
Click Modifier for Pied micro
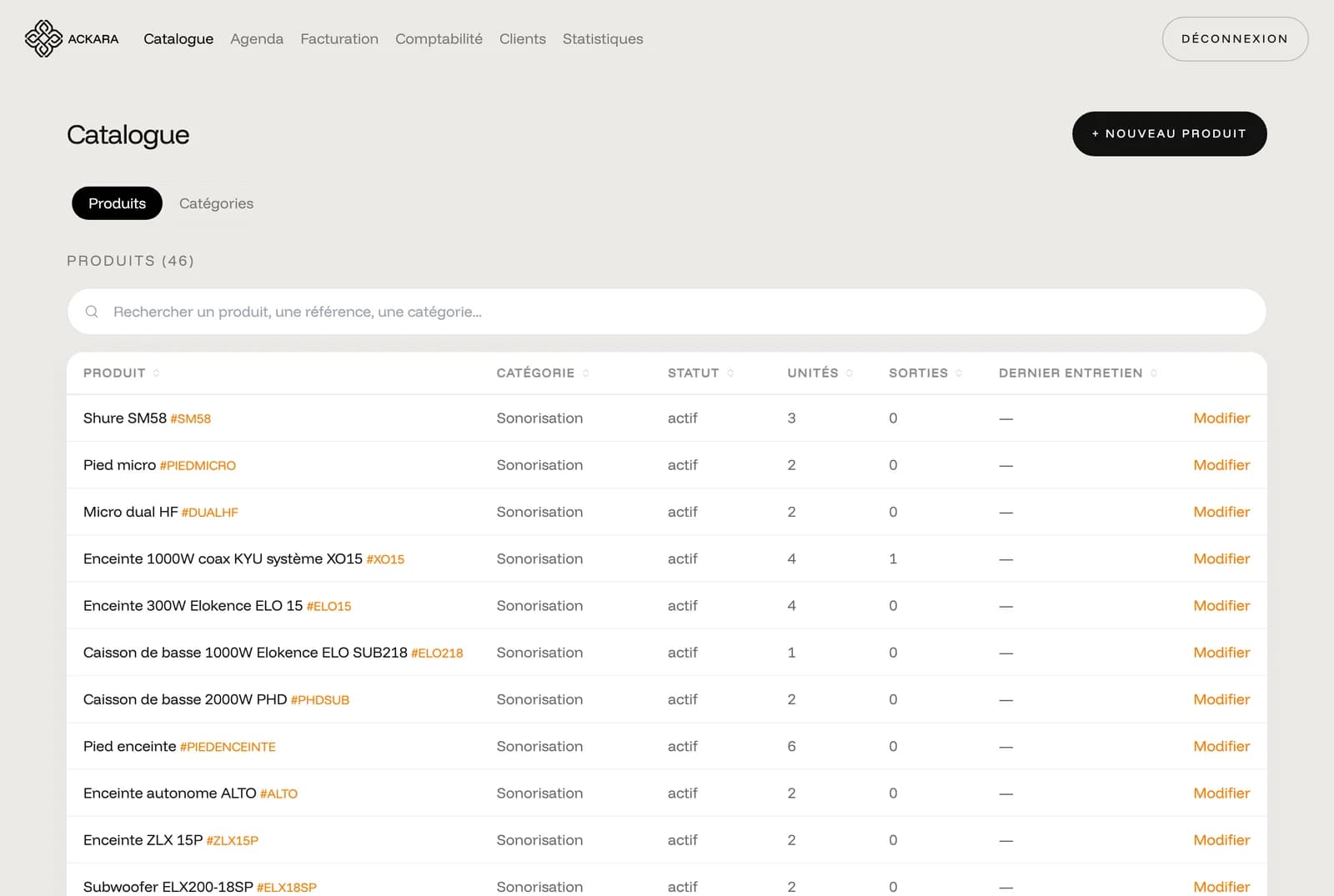pos(1221,465)
